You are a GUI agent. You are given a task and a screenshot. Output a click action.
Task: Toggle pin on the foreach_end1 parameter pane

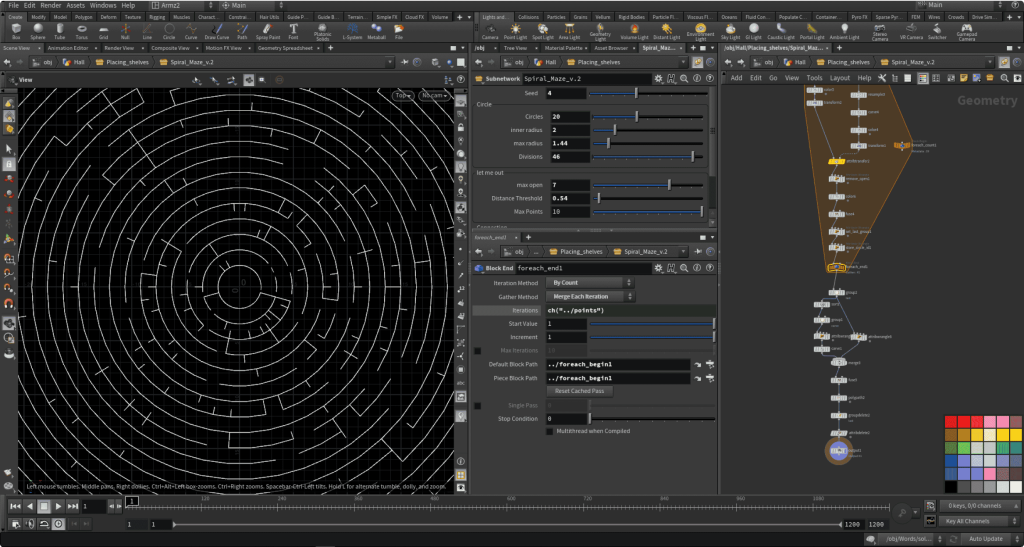click(x=697, y=251)
